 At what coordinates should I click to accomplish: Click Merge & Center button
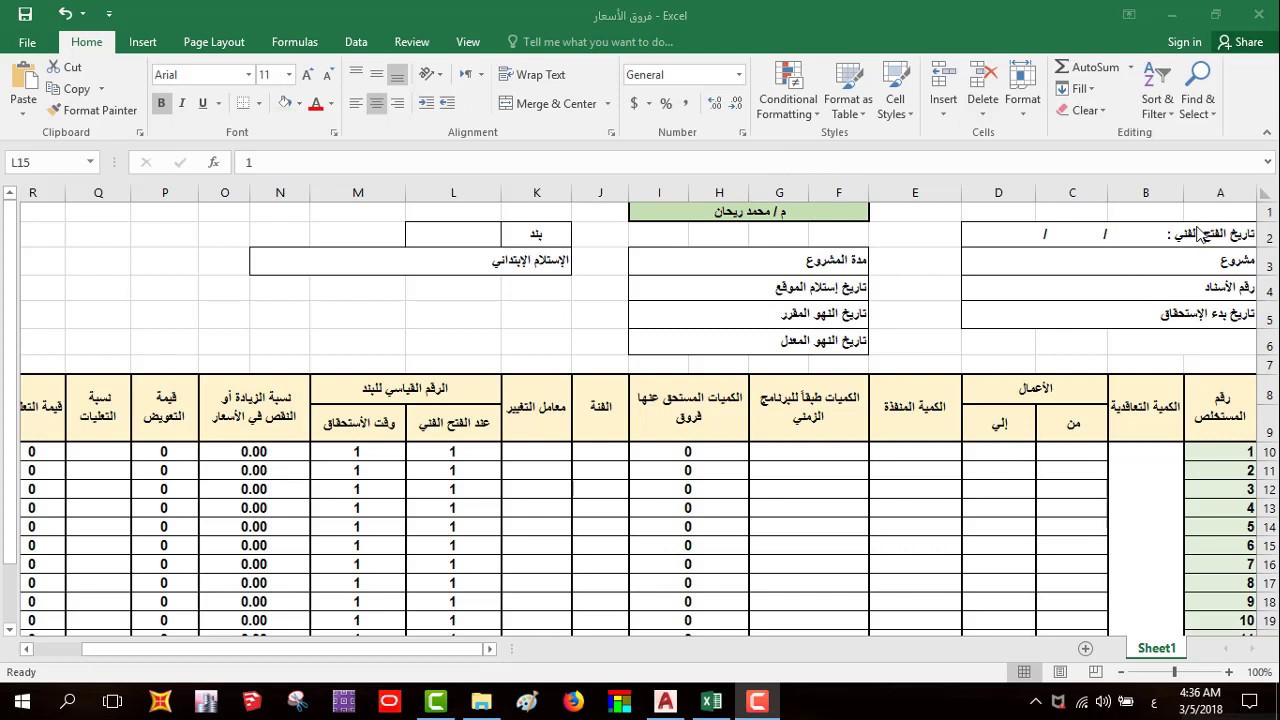548,104
